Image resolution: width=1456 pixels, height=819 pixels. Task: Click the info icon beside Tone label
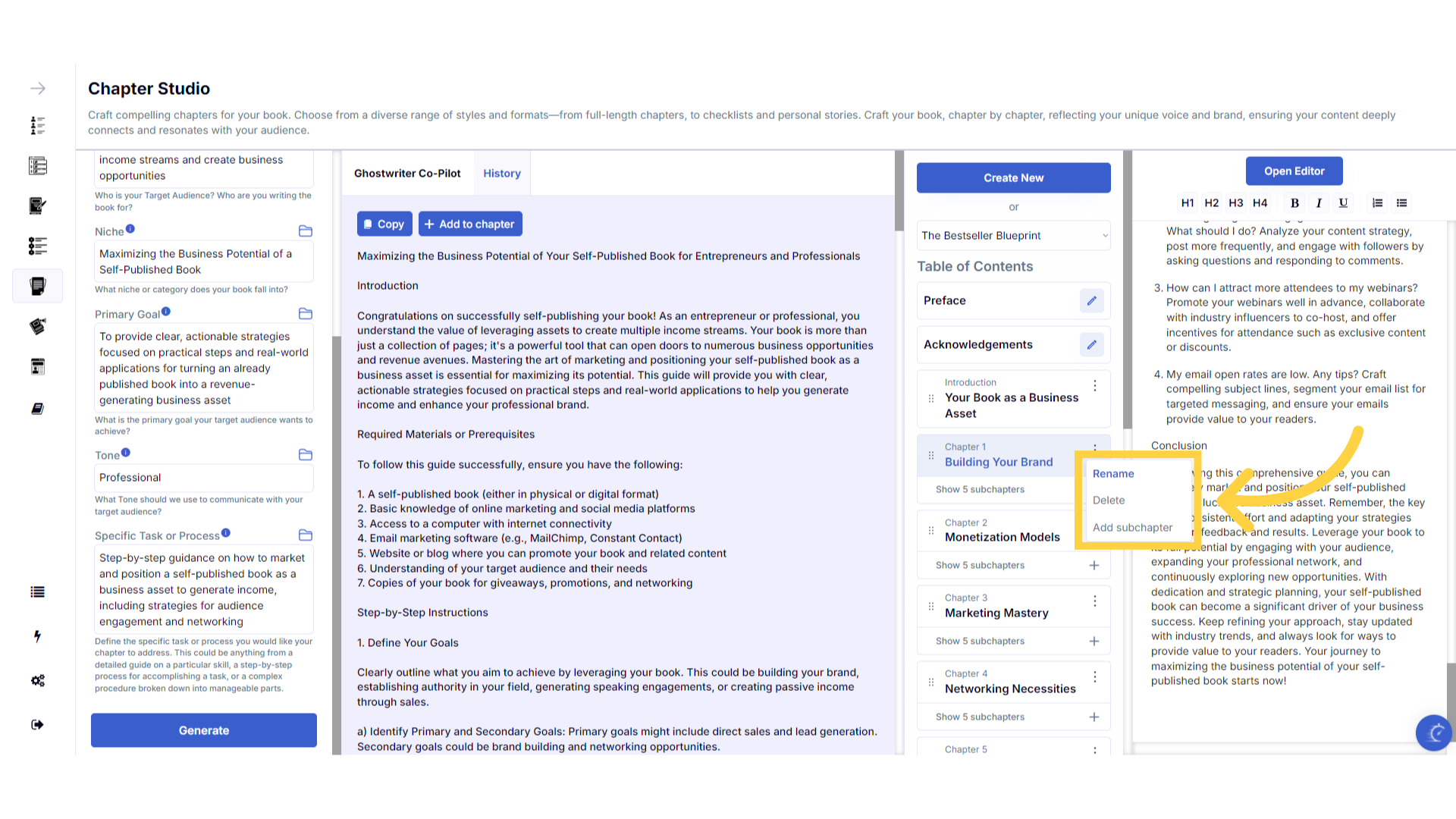coord(126,453)
